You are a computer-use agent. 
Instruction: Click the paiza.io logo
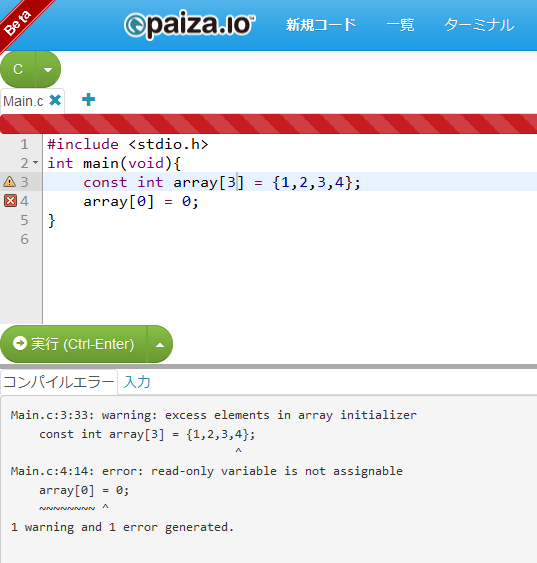coord(190,24)
